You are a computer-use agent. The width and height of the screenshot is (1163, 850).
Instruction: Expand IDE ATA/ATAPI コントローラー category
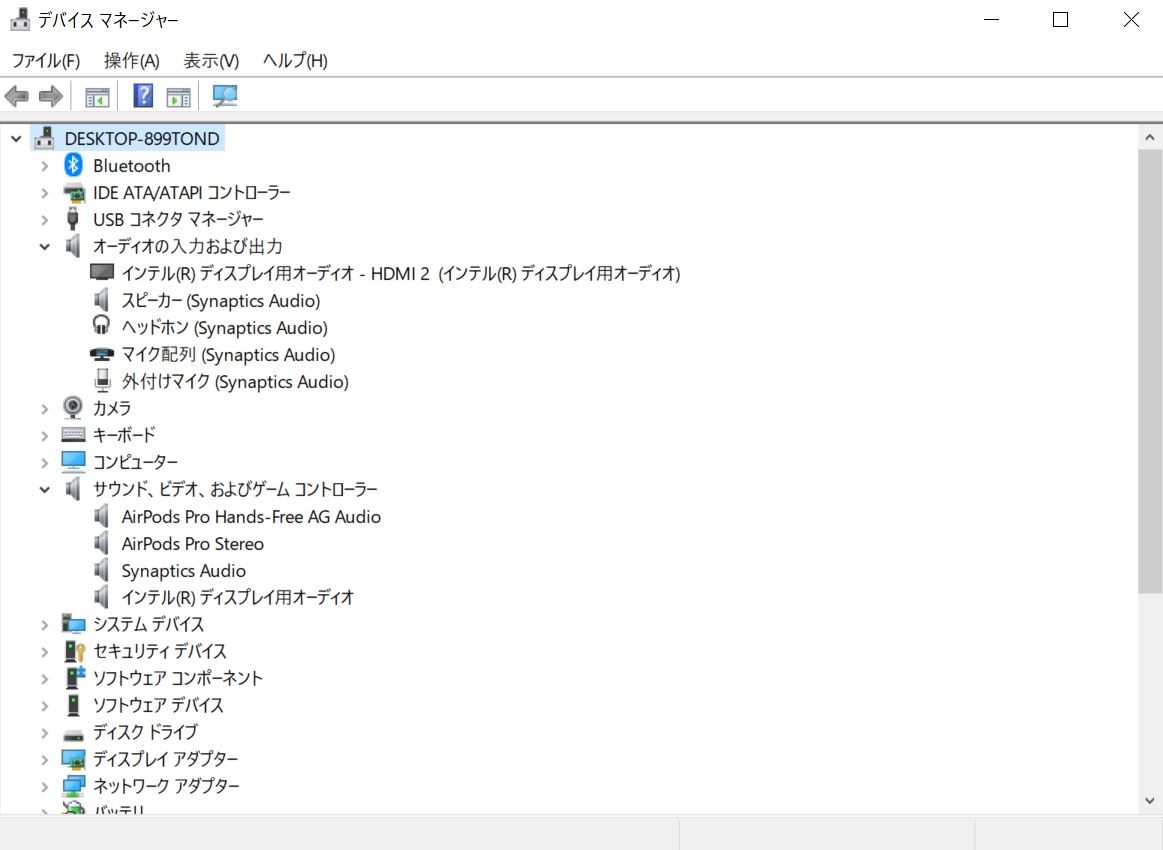tap(45, 194)
